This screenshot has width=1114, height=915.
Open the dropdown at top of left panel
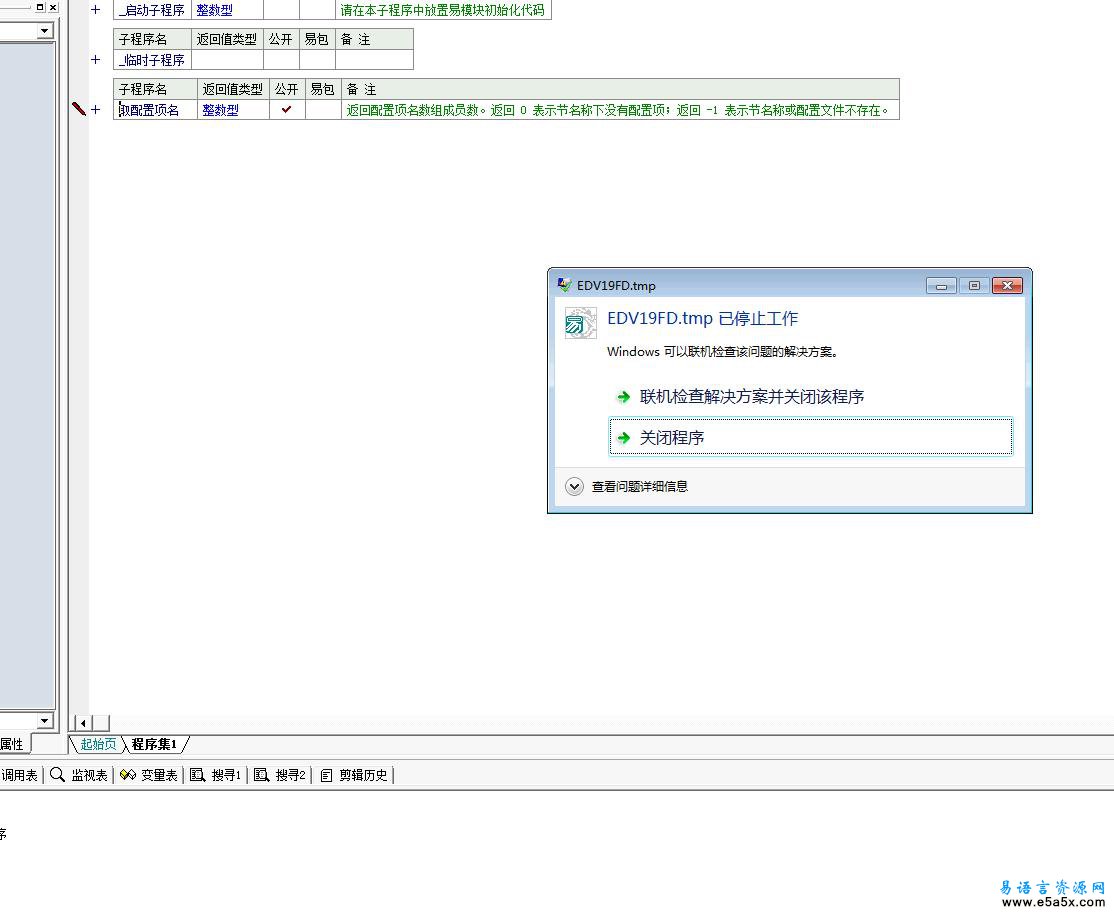(x=45, y=31)
